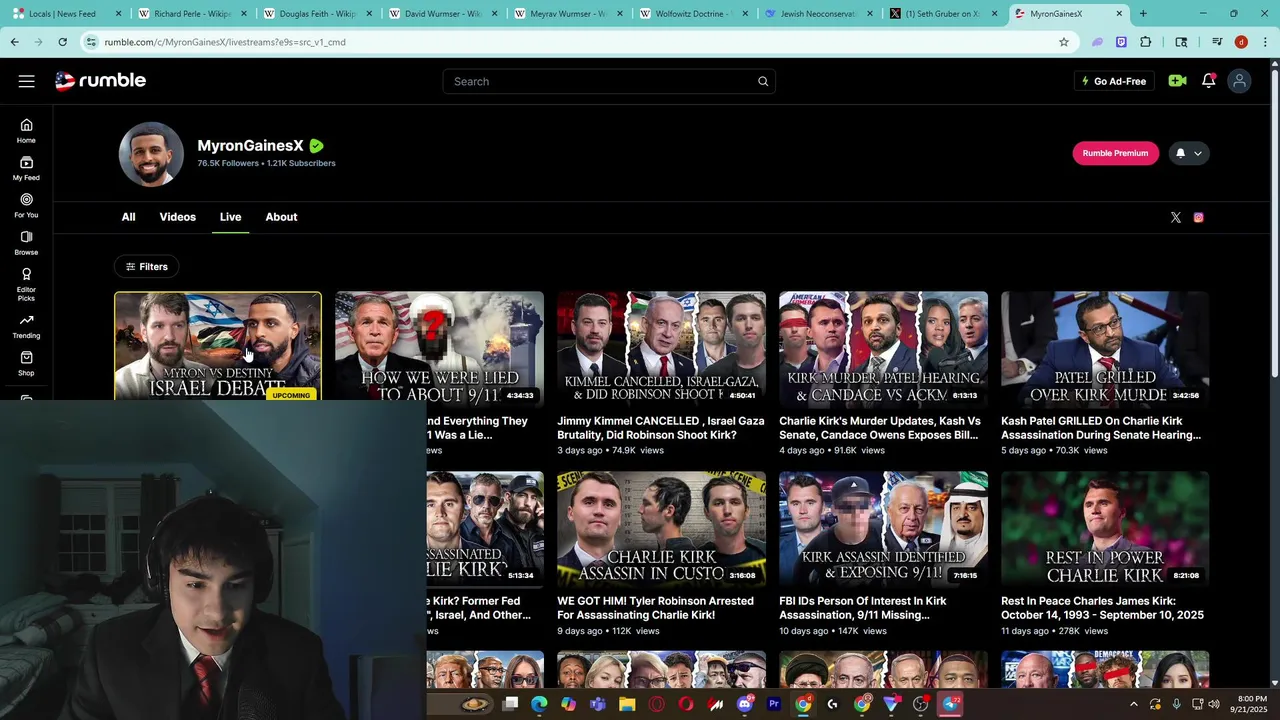Open Rest In Peace Charles James Kirk title
The height and width of the screenshot is (720, 1280).
pos(1102,608)
